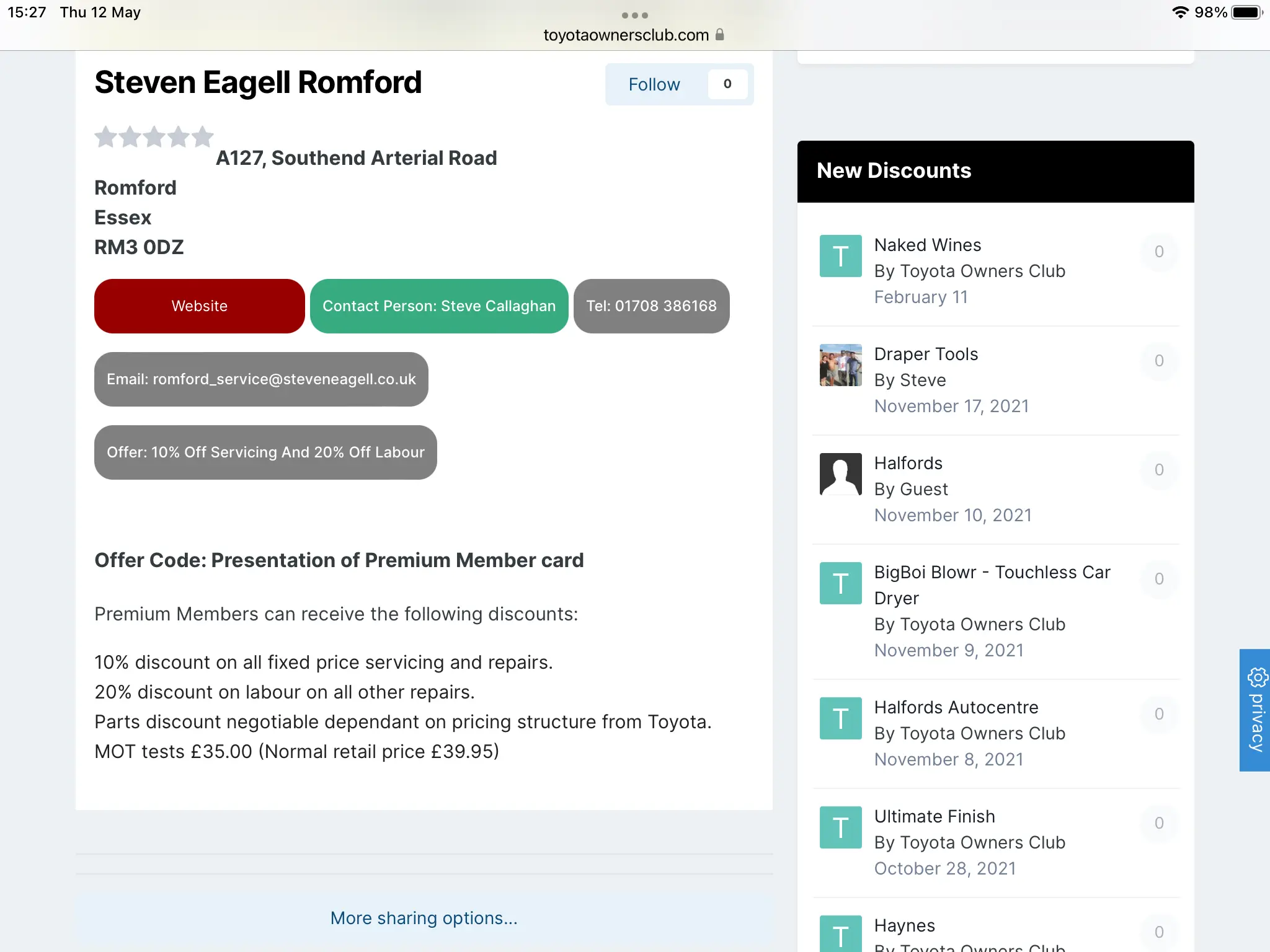Click the star rating for Steven Eagell Romford
This screenshot has height=952, width=1270.
coord(154,136)
